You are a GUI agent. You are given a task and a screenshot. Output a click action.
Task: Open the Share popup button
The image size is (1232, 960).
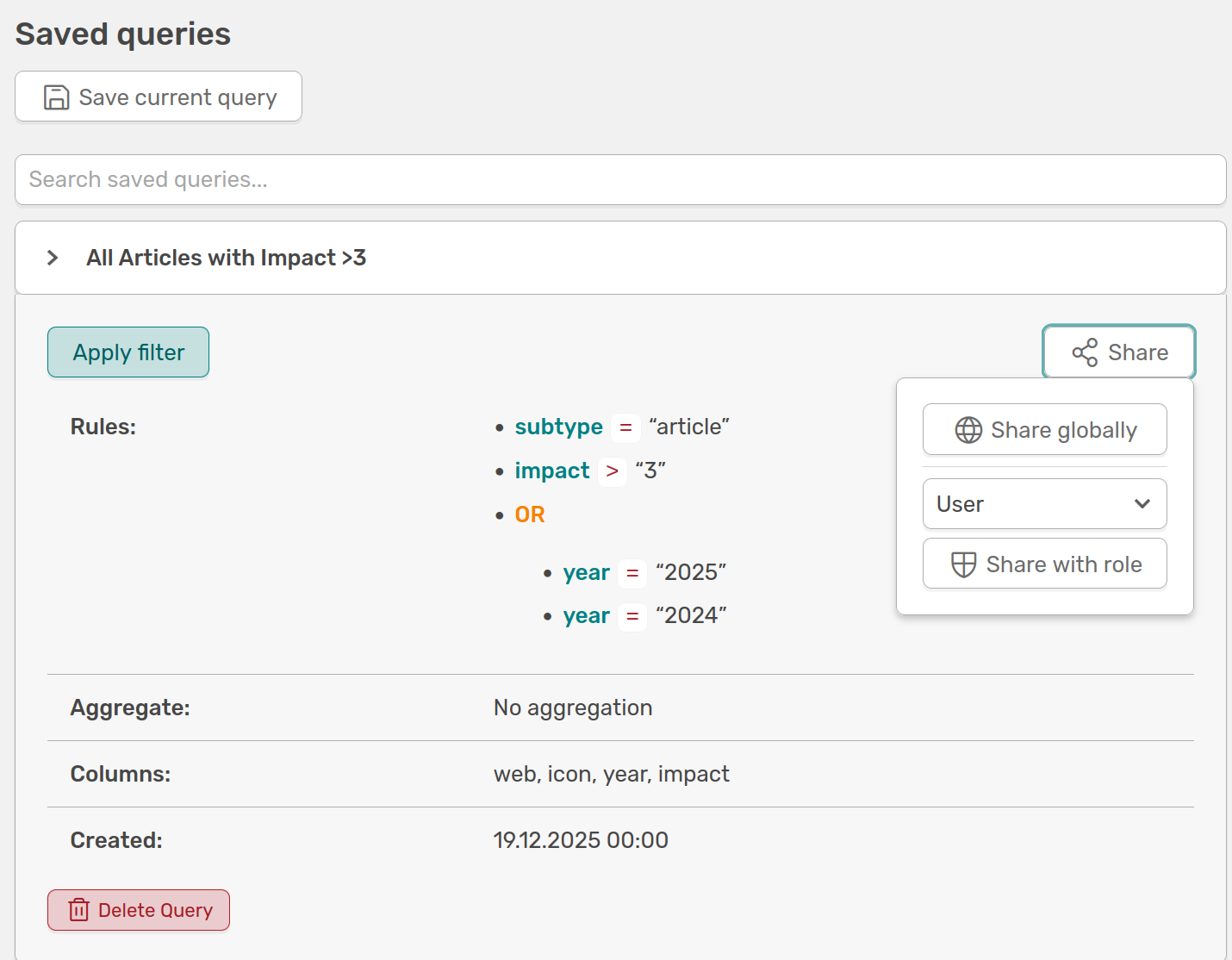pyautogui.click(x=1119, y=352)
